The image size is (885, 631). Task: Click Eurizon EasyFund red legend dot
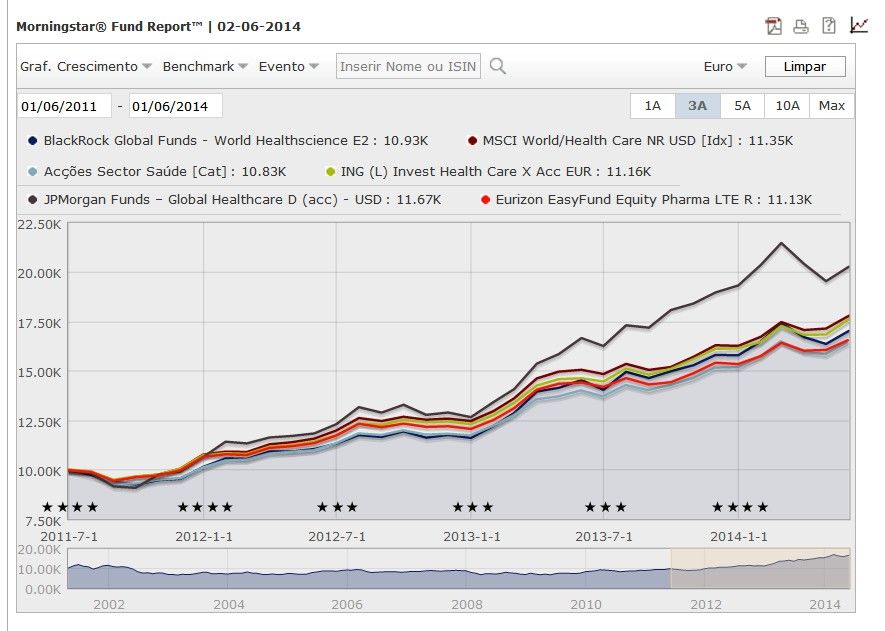[x=485, y=200]
